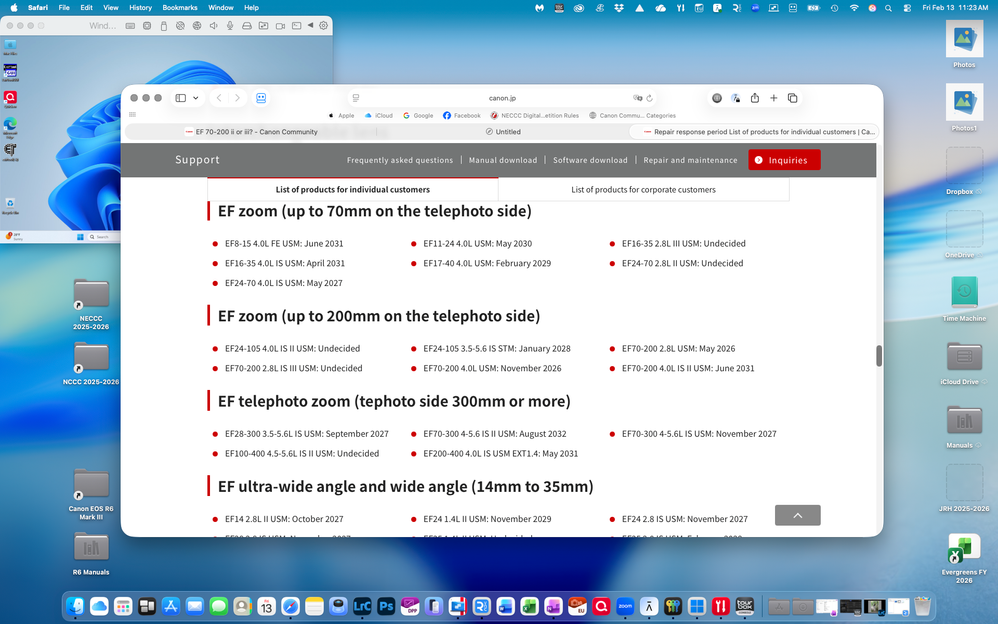998x624 pixels.
Task: Open Finder from the Dock
Action: [x=75, y=606]
